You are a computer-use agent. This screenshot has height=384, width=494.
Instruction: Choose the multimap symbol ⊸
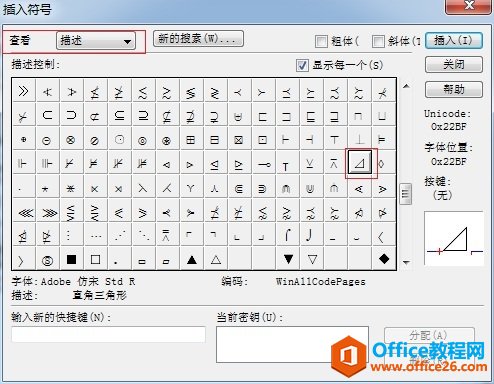point(263,164)
